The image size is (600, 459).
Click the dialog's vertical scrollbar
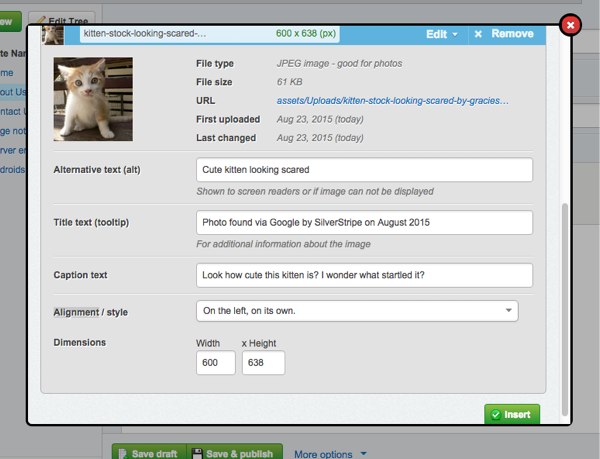coord(565,300)
